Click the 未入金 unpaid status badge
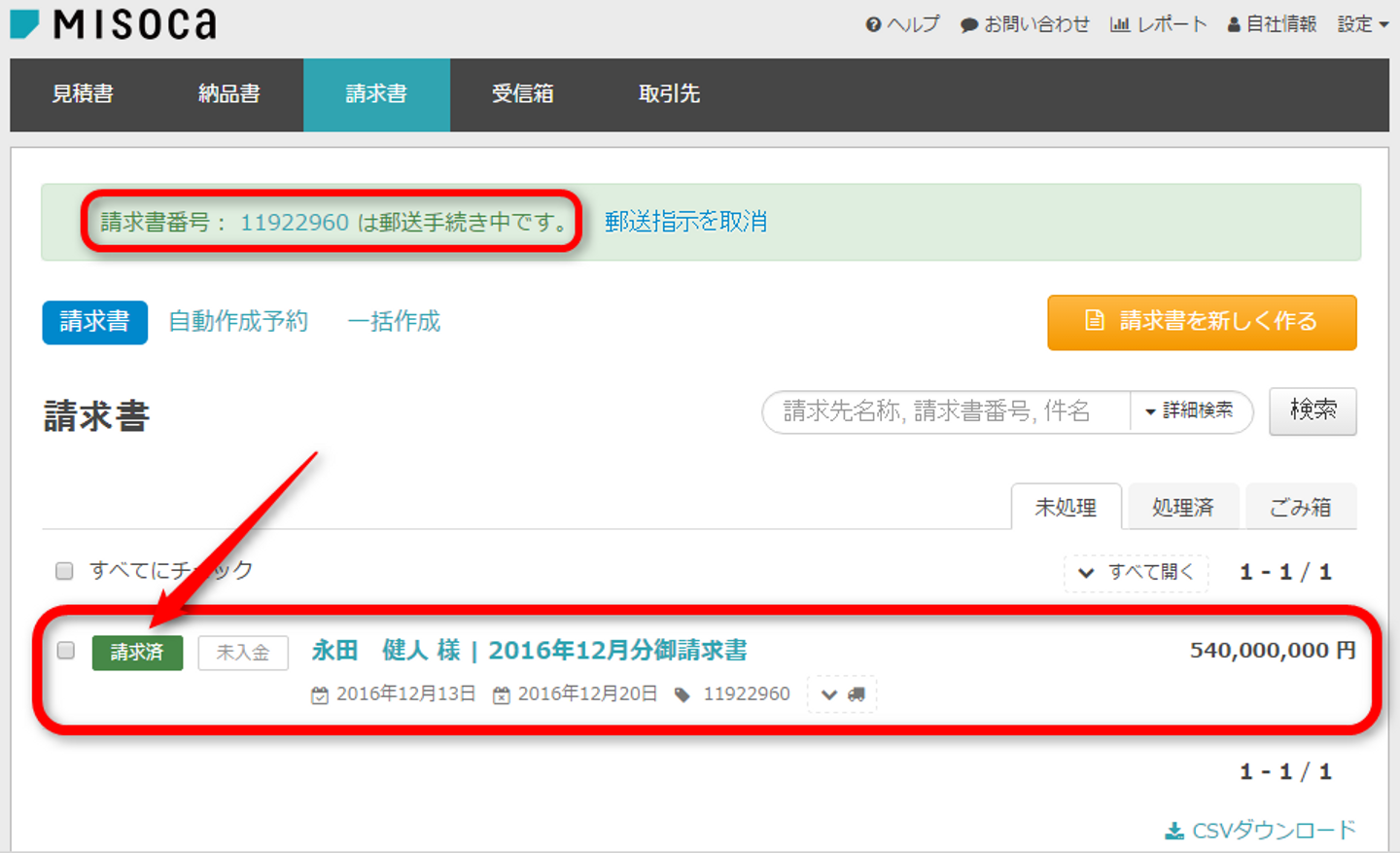Viewport: 1400px width, 853px height. coord(243,653)
